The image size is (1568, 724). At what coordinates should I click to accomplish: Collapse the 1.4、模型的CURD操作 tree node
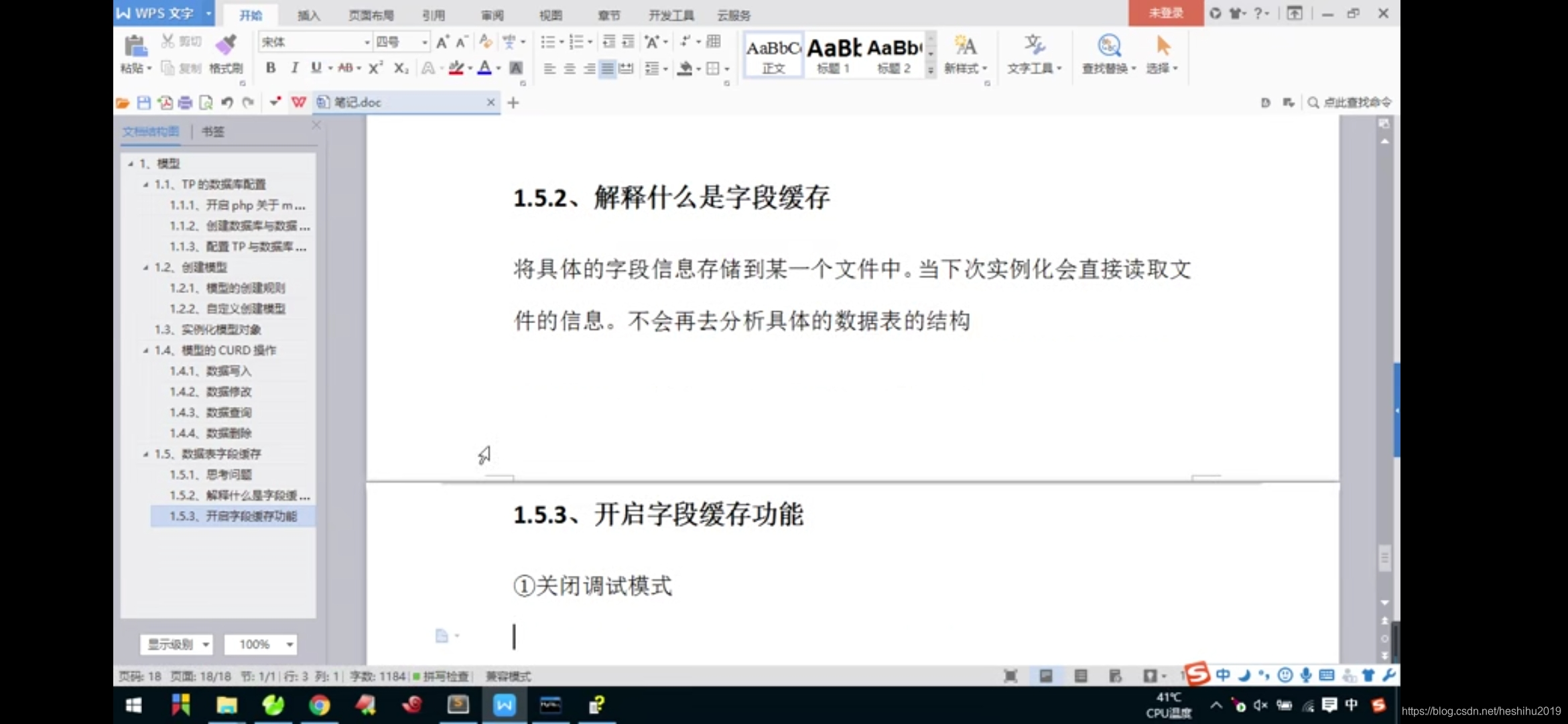145,350
